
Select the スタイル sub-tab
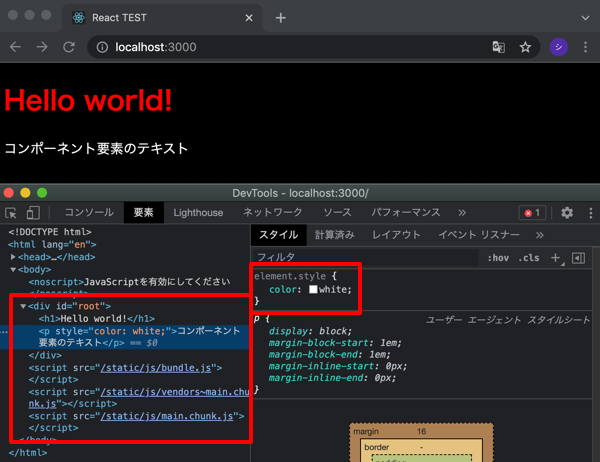click(279, 235)
